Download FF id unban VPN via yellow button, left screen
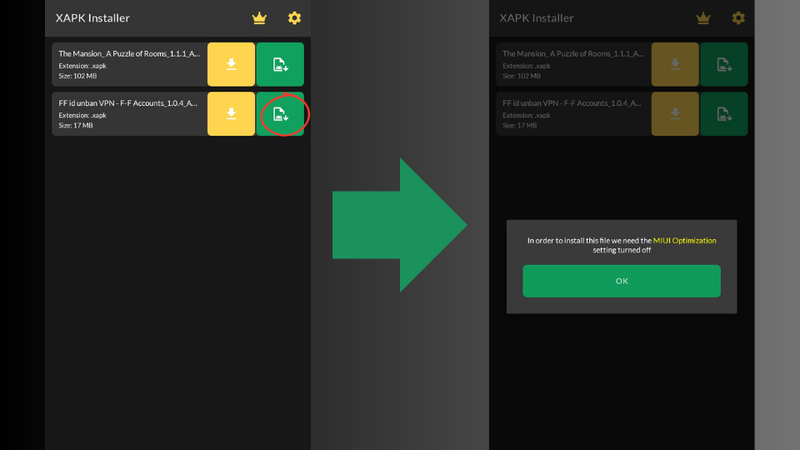 tap(231, 114)
